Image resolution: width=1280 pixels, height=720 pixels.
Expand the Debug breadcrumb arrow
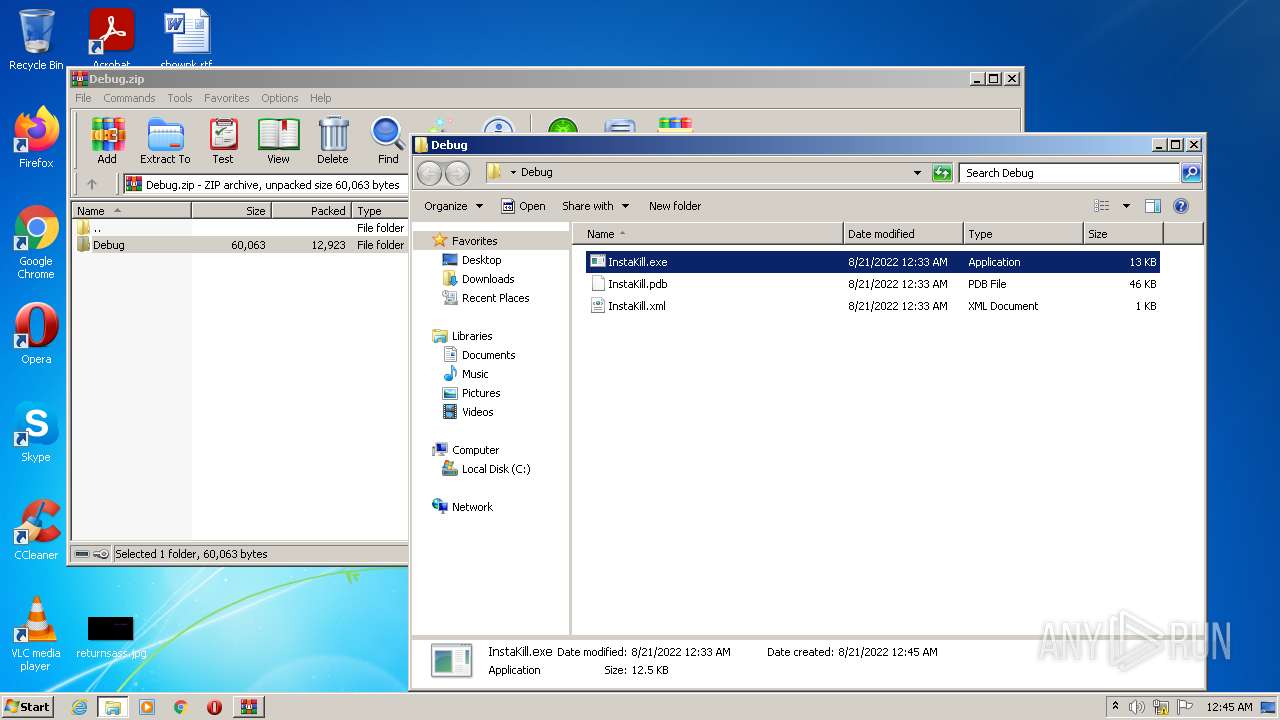[x=513, y=173]
